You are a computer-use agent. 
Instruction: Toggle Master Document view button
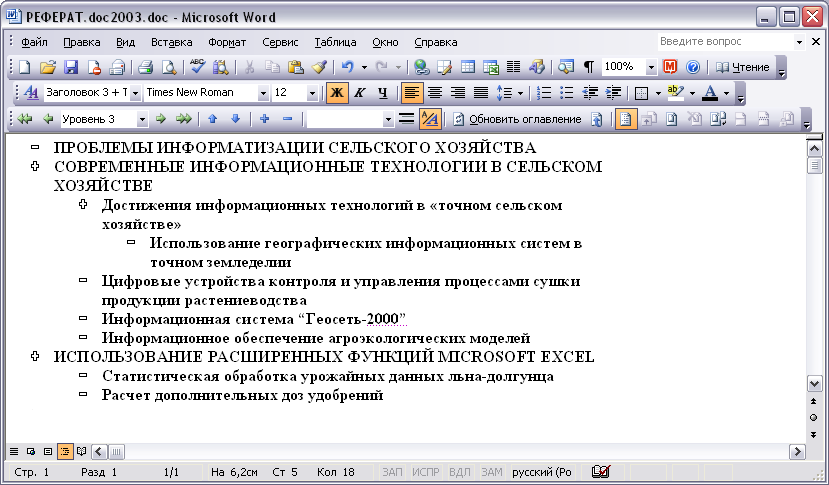coord(625,119)
